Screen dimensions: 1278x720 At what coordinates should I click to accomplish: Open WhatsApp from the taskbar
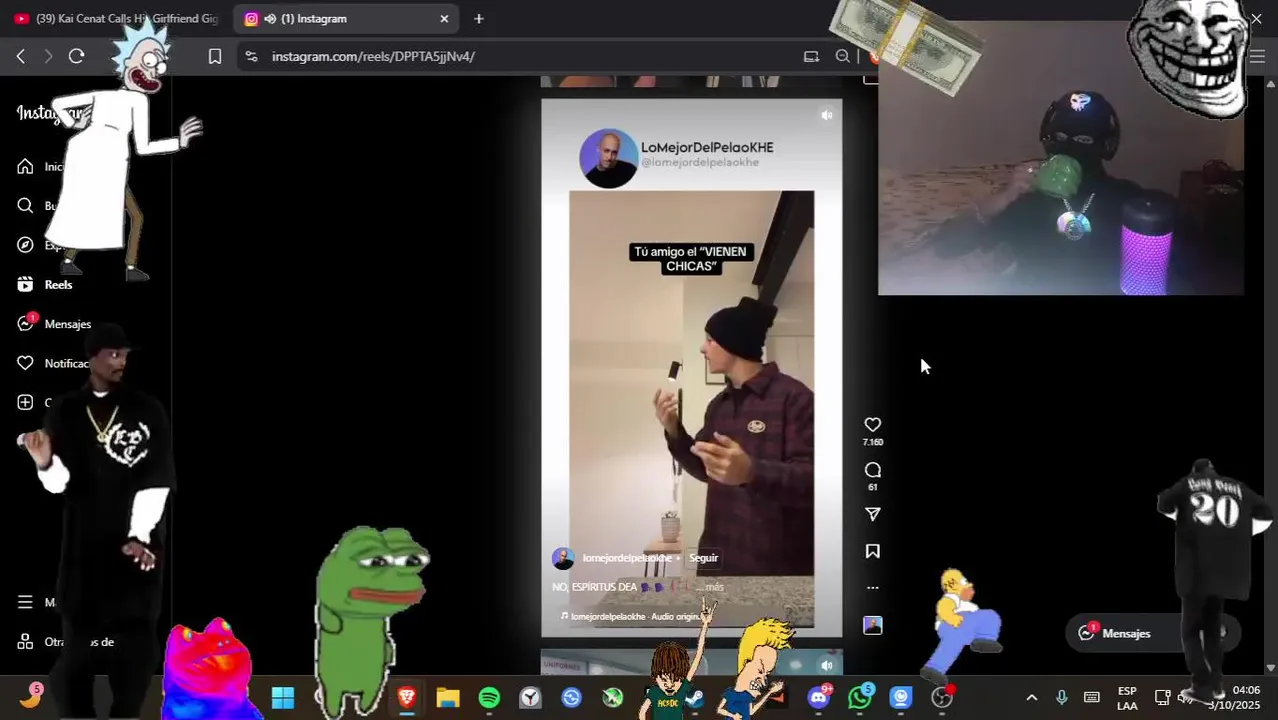point(860,697)
